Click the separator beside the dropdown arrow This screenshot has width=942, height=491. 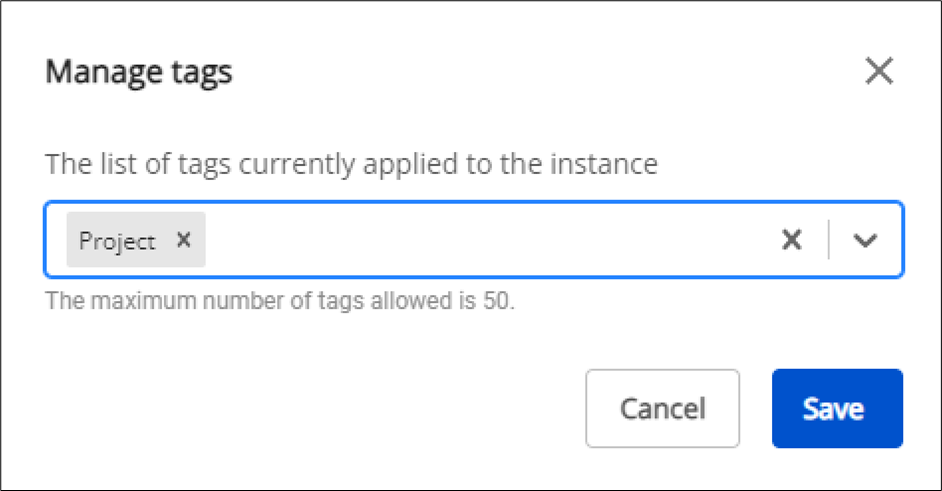(x=829, y=240)
